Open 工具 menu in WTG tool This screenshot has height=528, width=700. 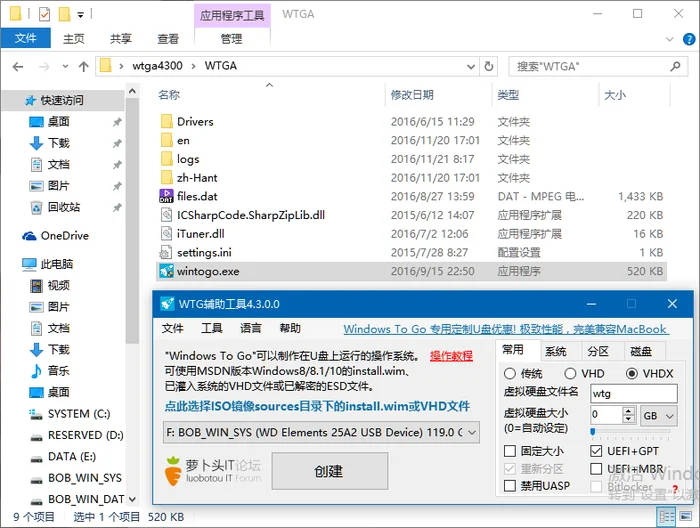212,328
